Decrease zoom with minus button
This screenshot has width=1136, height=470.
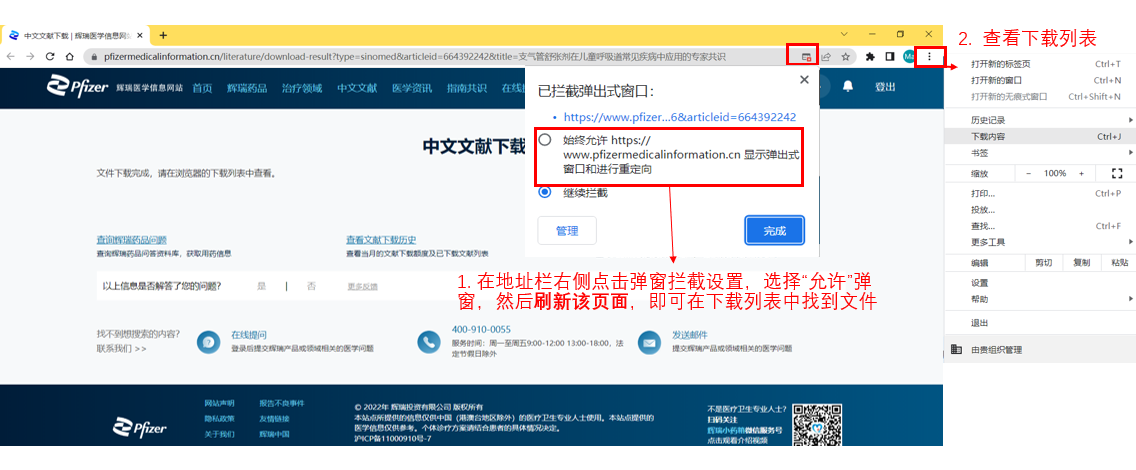(1028, 173)
